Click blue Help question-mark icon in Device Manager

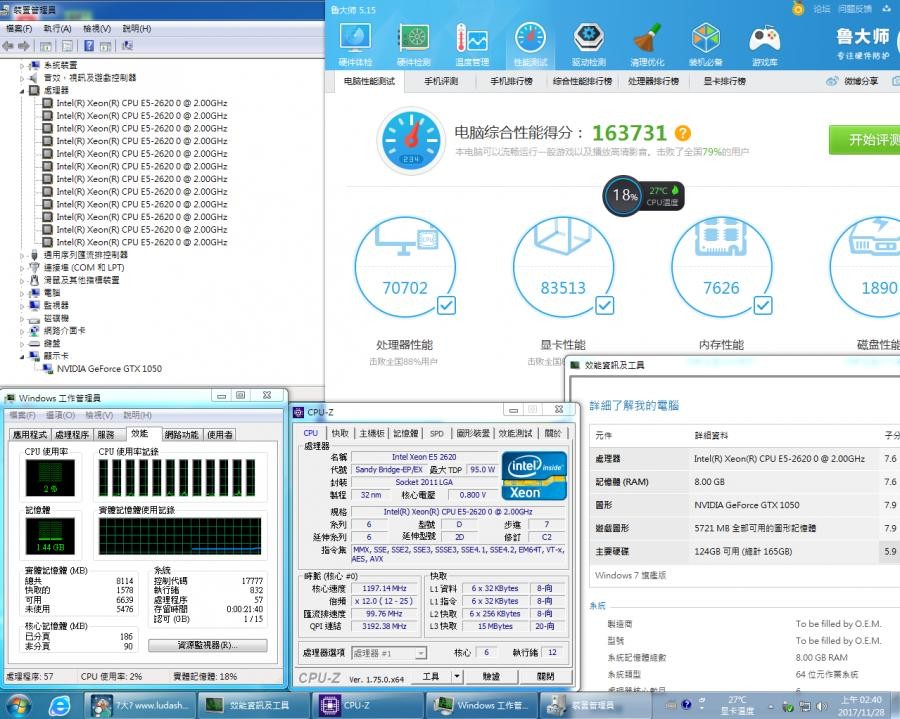point(89,46)
